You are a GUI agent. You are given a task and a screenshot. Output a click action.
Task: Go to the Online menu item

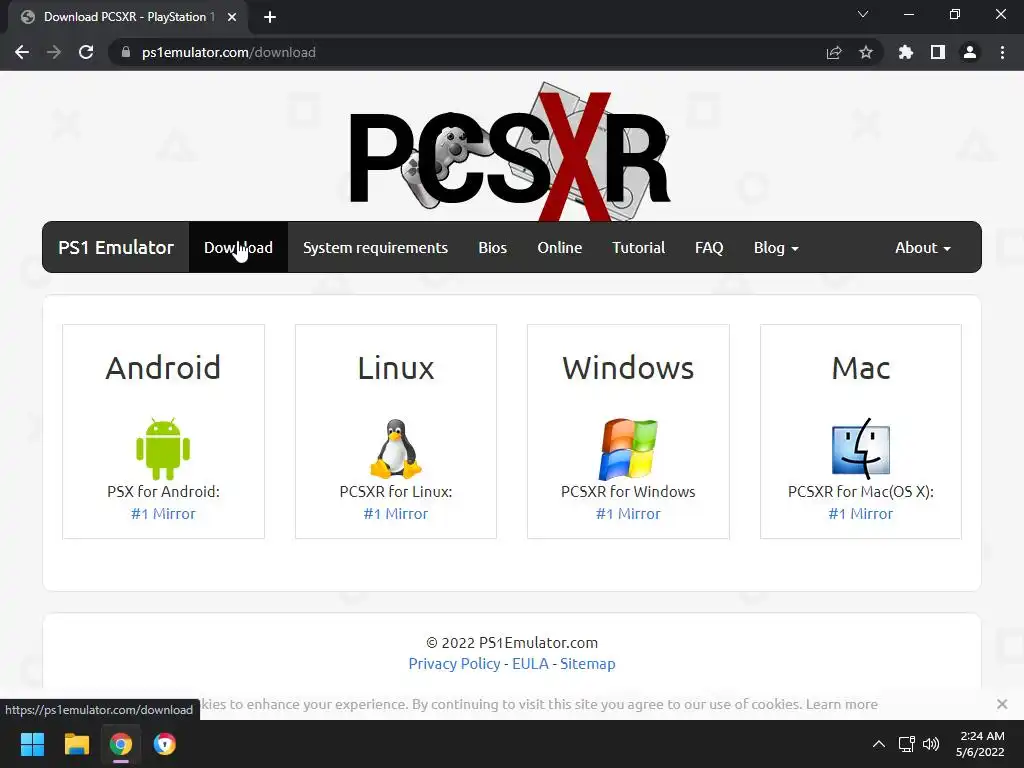pyautogui.click(x=560, y=248)
